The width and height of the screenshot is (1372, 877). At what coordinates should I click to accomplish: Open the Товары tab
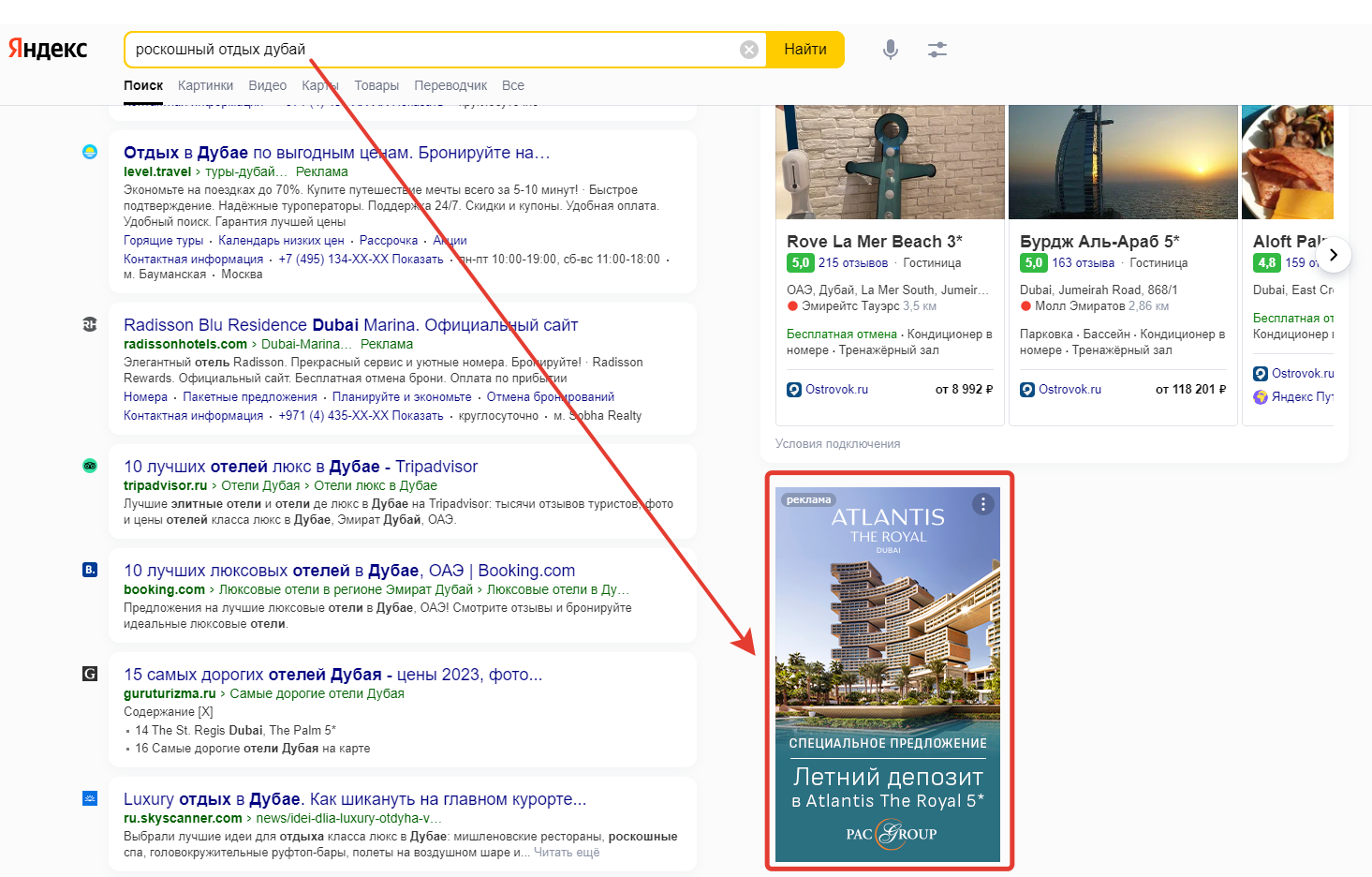click(376, 85)
